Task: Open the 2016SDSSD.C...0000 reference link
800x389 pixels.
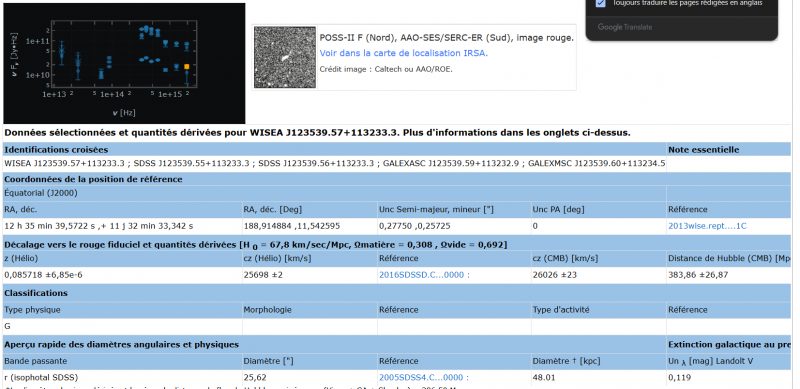Action: click(424, 275)
